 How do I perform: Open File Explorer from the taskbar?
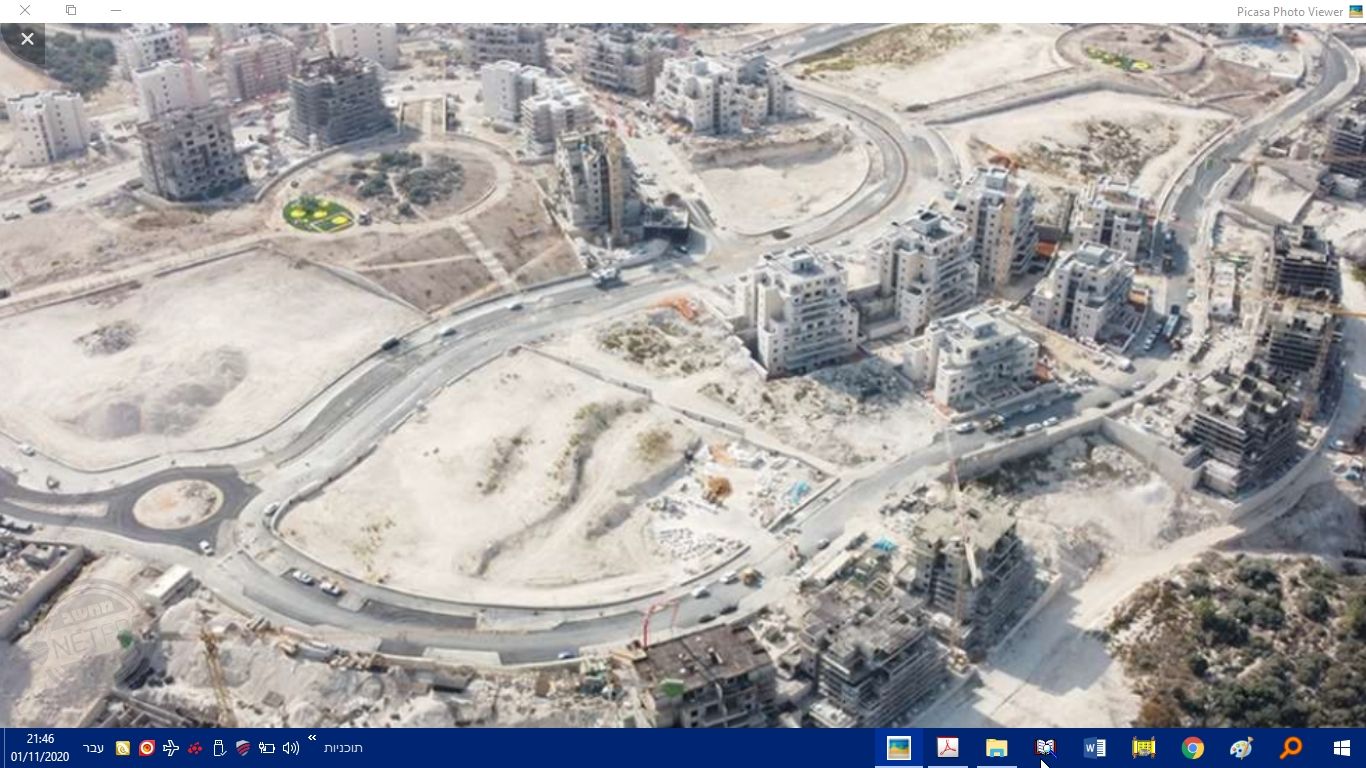pyautogui.click(x=996, y=748)
